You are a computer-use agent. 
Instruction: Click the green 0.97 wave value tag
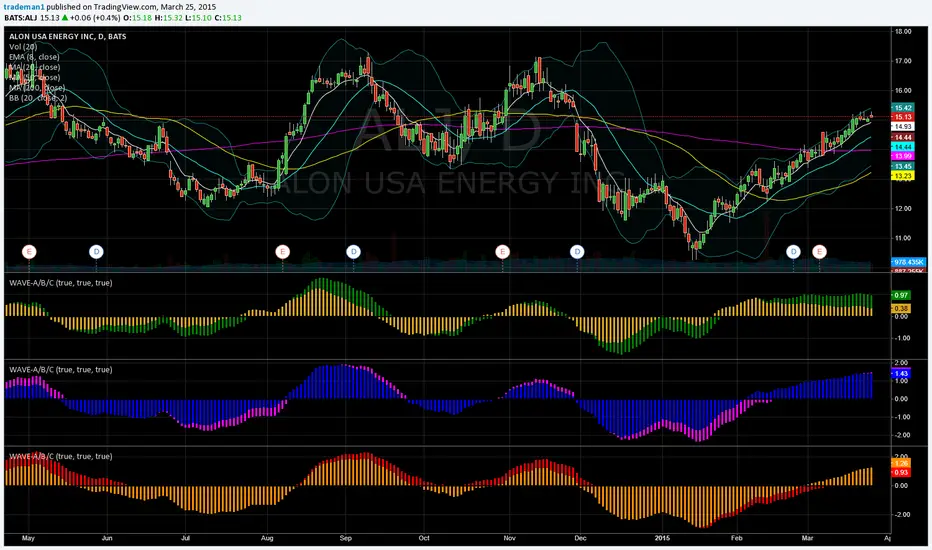point(900,296)
